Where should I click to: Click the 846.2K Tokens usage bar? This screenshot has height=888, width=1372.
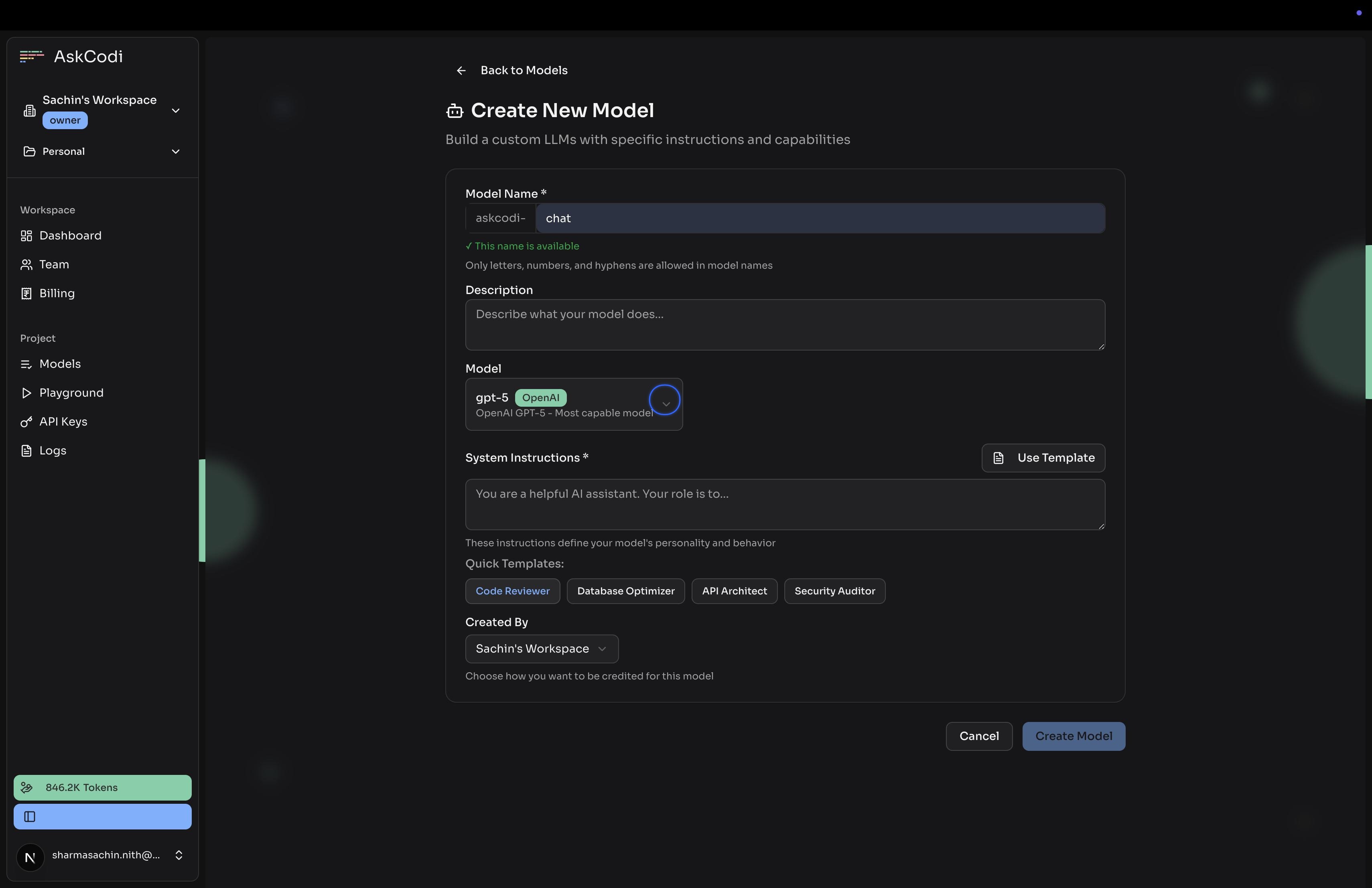pos(103,788)
